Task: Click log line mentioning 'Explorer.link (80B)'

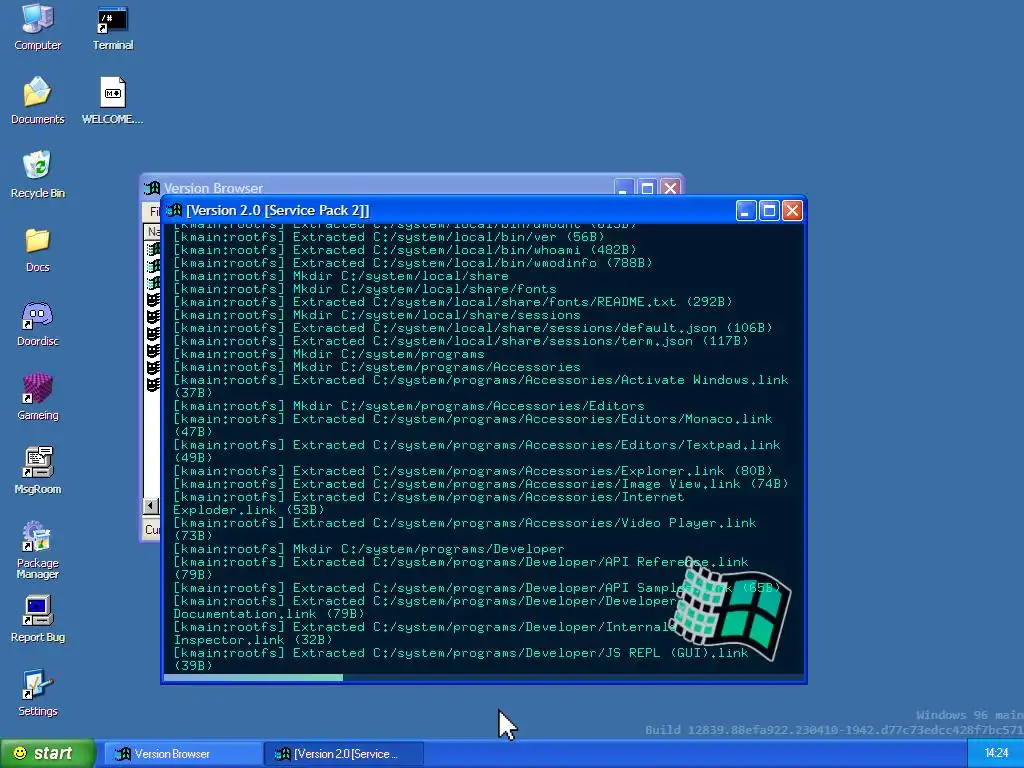Action: [472, 471]
